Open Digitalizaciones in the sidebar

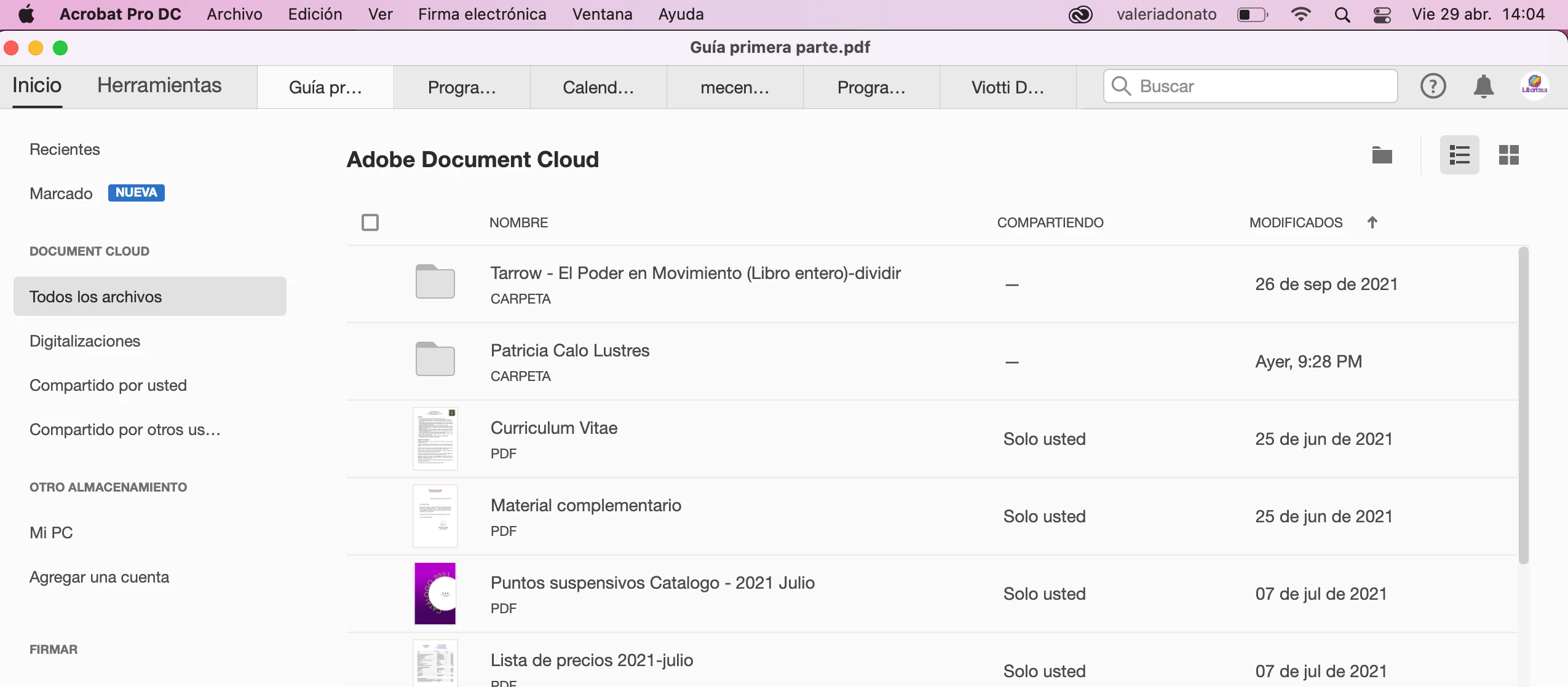85,341
